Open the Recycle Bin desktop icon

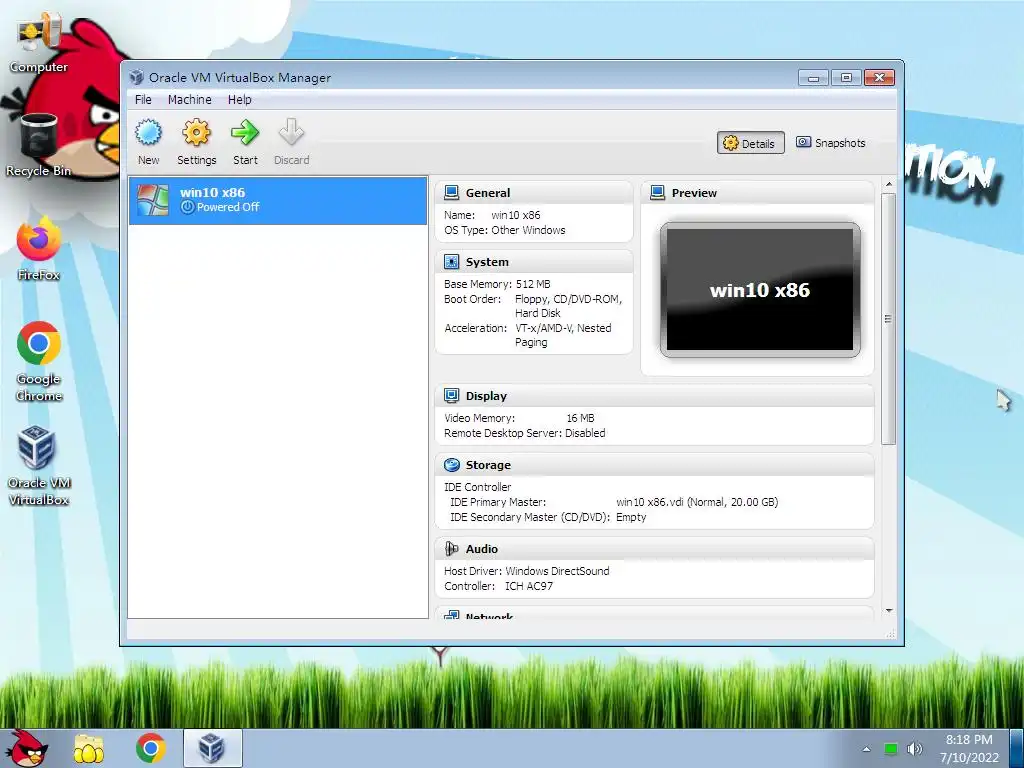tap(39, 145)
